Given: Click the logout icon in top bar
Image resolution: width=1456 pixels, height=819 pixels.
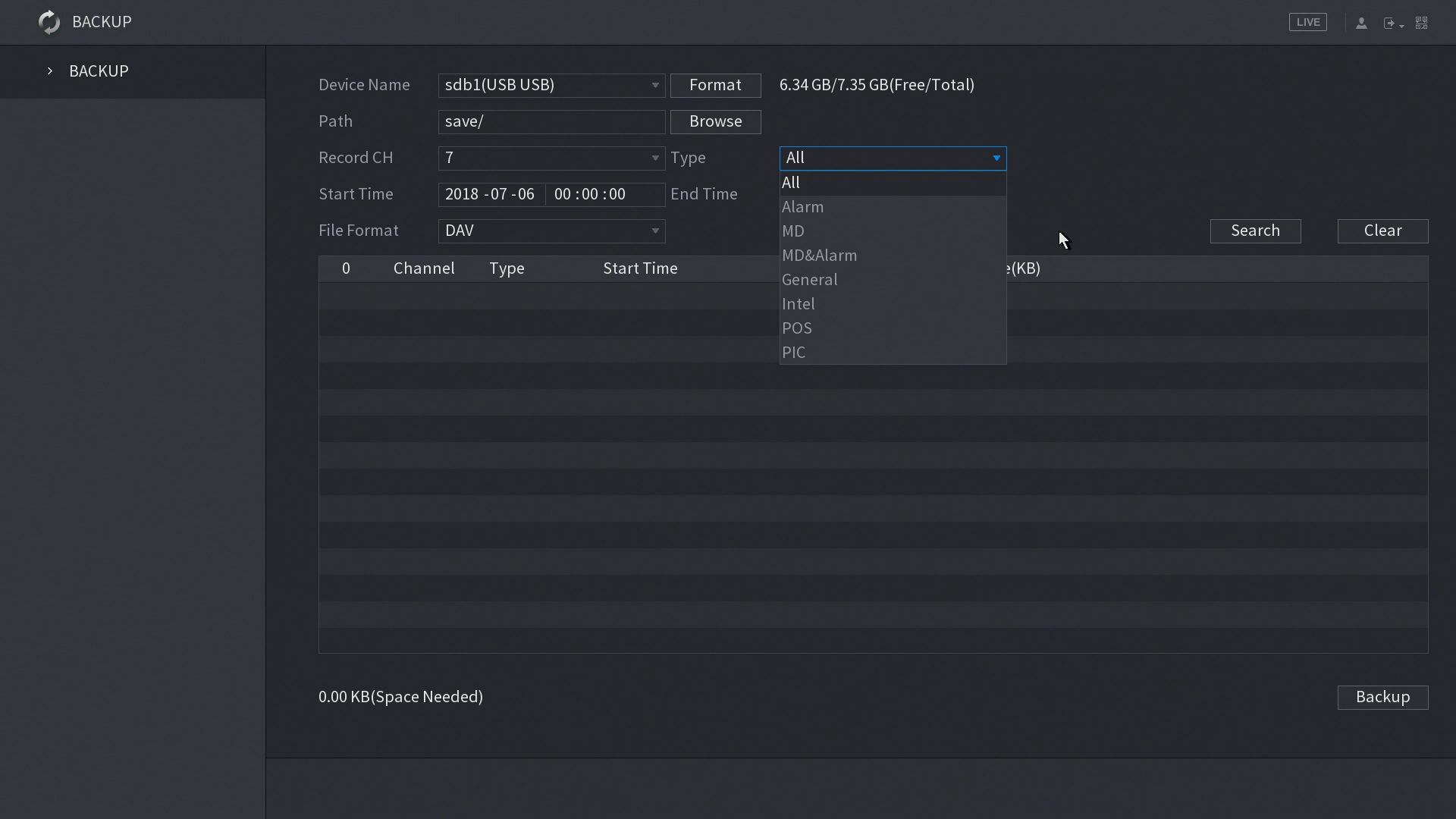Looking at the screenshot, I should point(1391,23).
